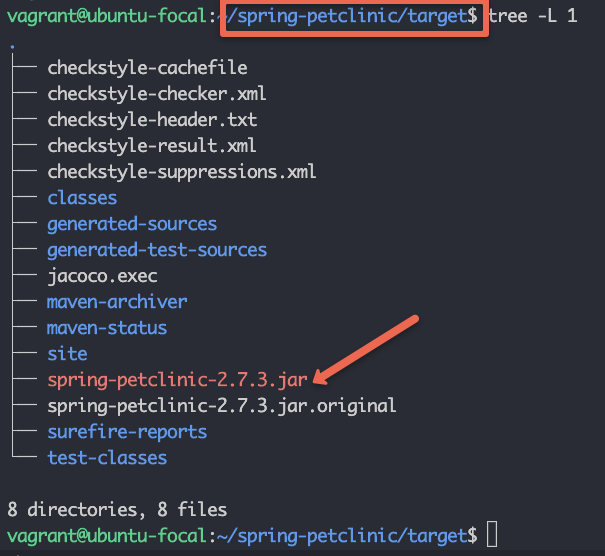This screenshot has width=605, height=556.
Task: Click the 'tree -L 1' command text
Action: point(533,16)
